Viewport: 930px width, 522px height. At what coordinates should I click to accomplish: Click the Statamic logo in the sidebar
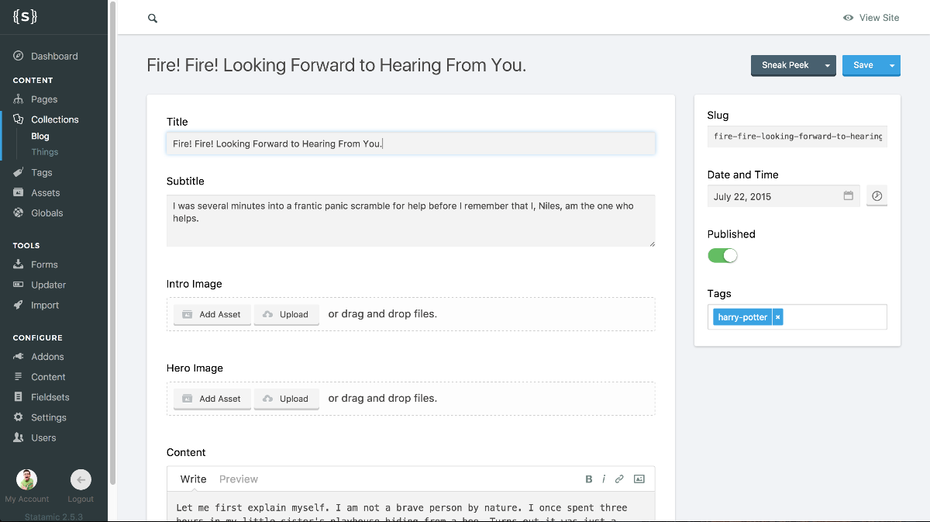(25, 16)
